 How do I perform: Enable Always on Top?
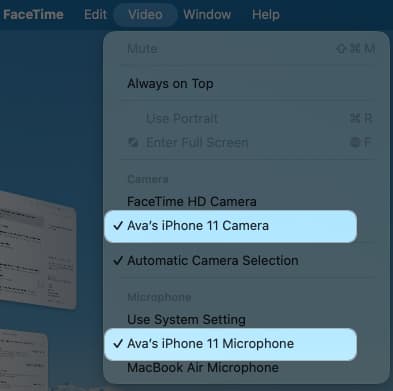click(247, 83)
